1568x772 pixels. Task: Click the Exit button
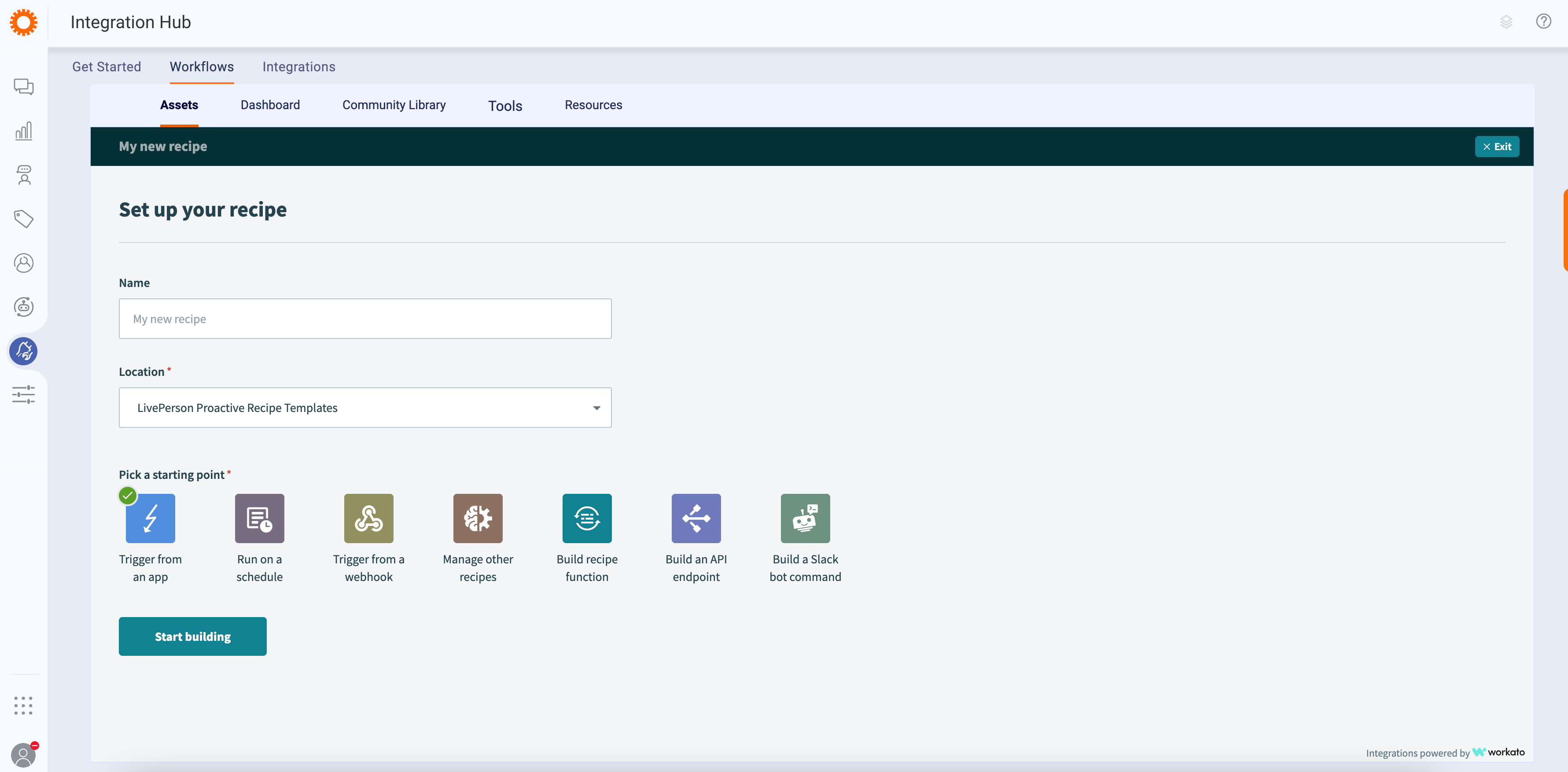[x=1497, y=147]
